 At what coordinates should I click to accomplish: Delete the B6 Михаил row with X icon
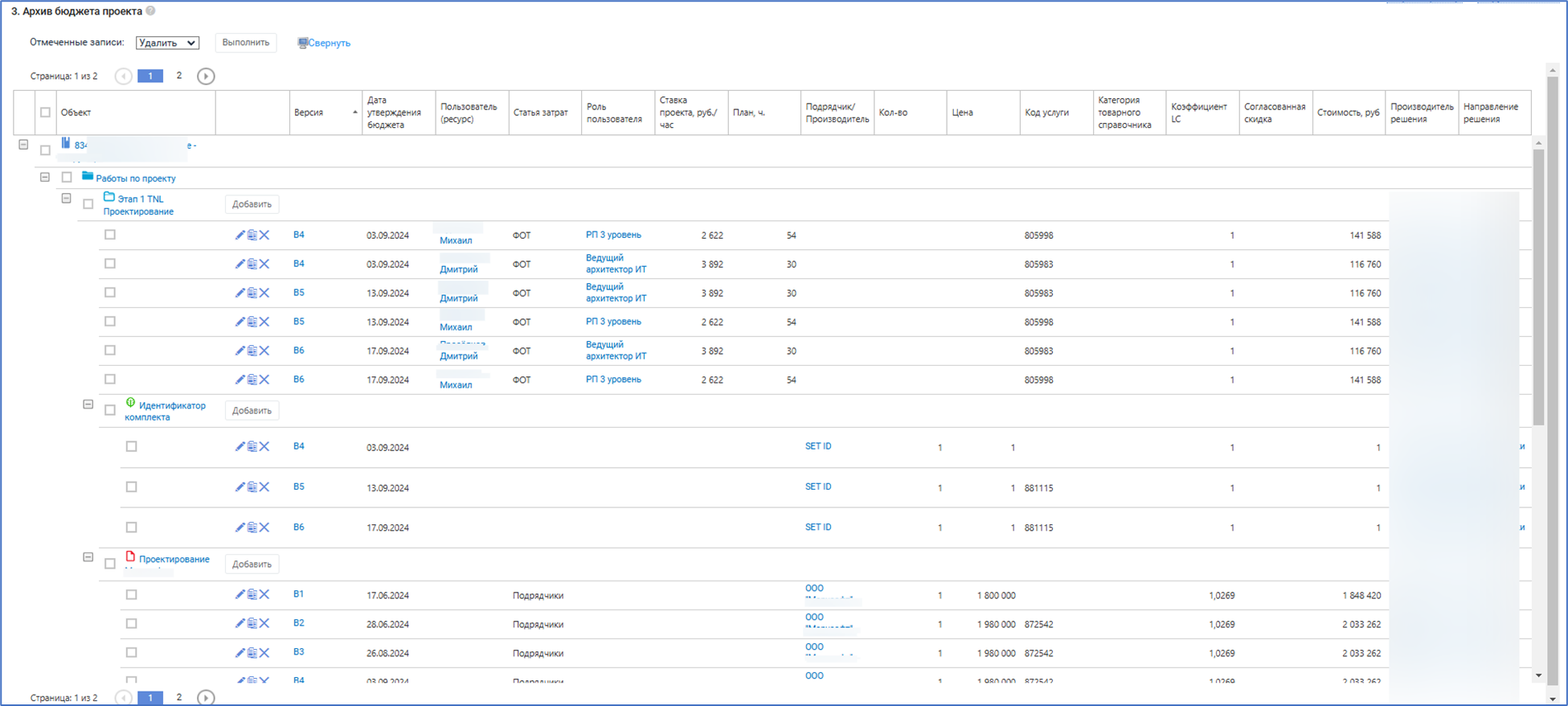[264, 380]
